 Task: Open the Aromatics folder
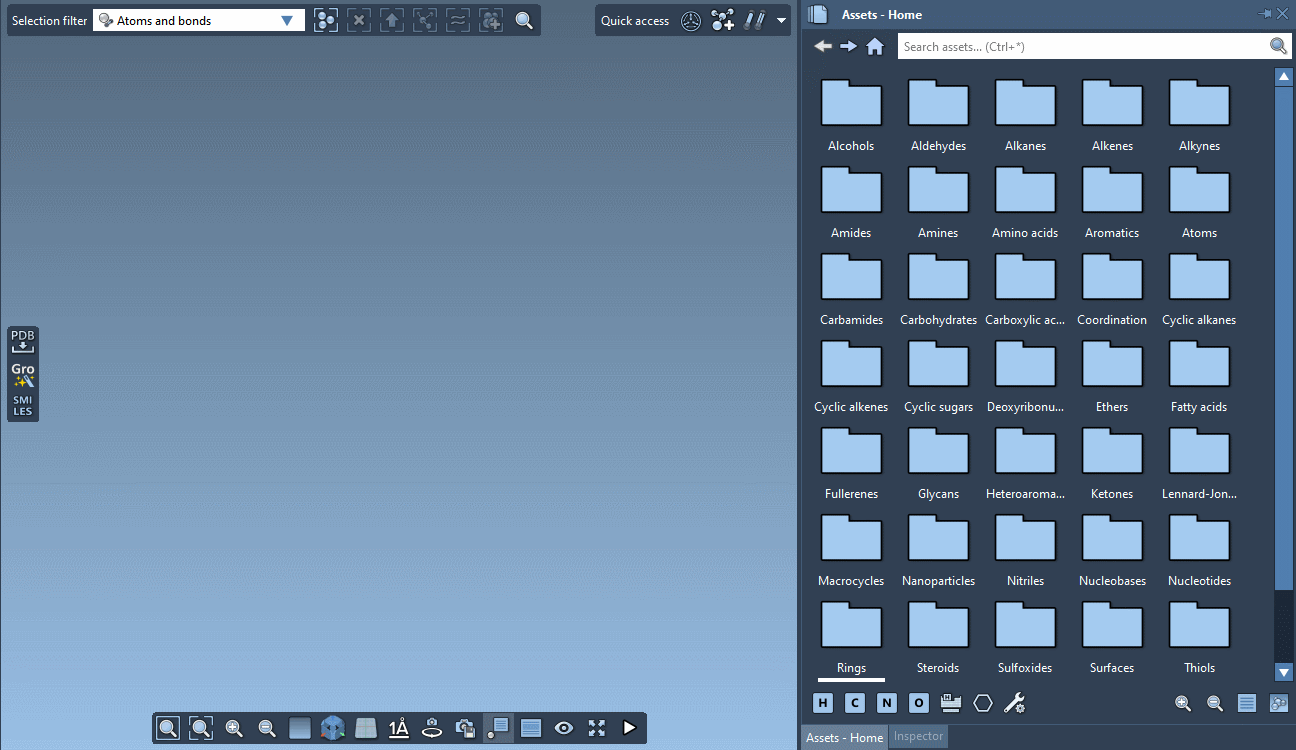(1112, 200)
